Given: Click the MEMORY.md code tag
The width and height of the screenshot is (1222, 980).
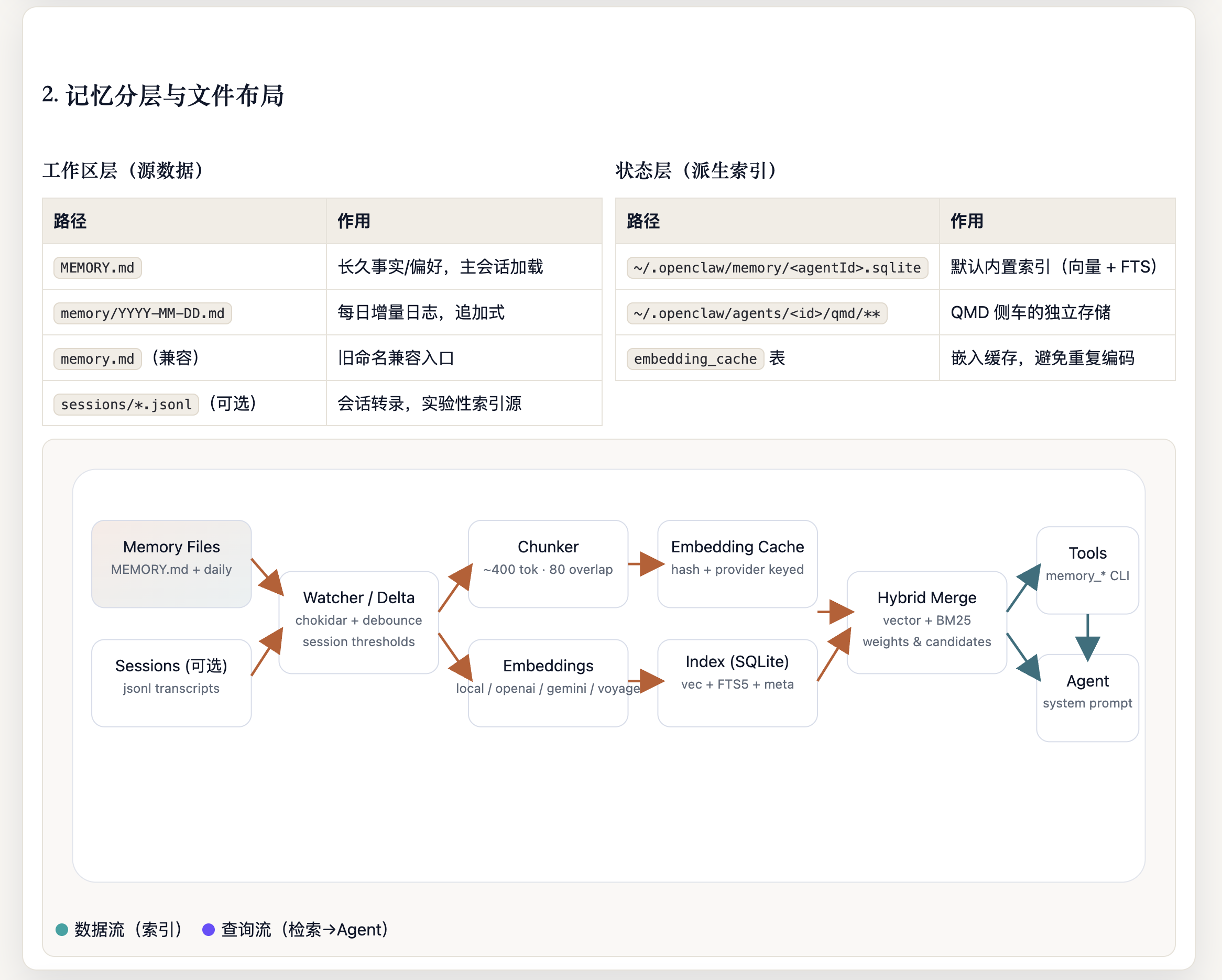Looking at the screenshot, I should pos(97,267).
